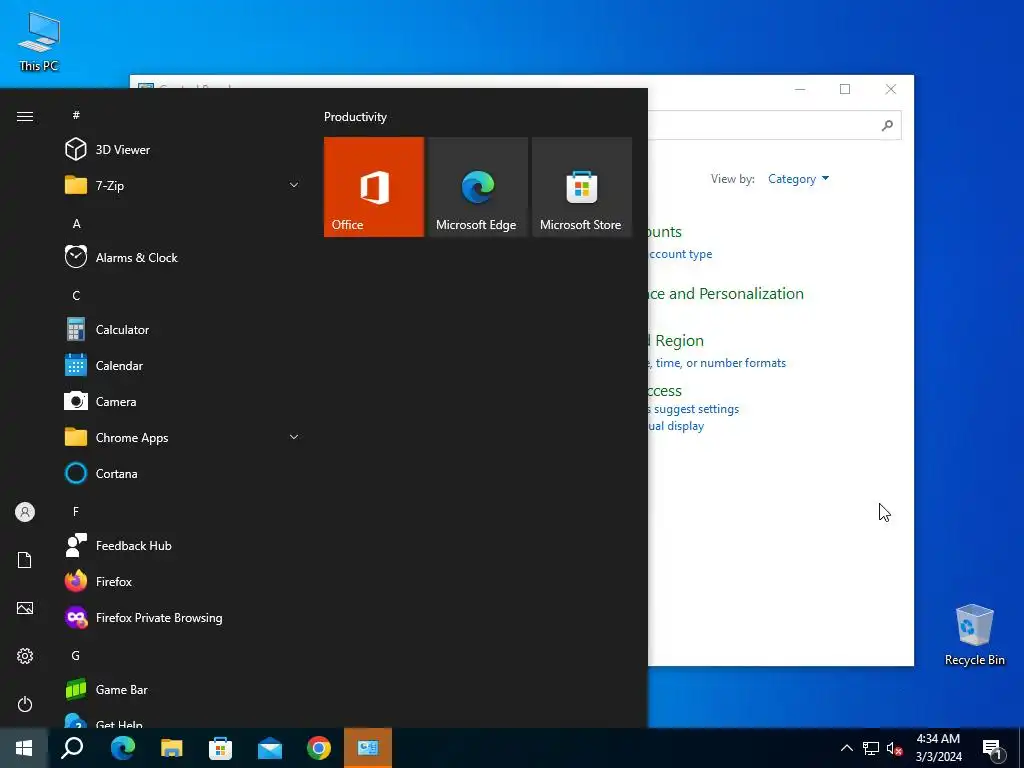Open 3D Viewer from the app list
This screenshot has width=1024, height=768.
click(183, 150)
